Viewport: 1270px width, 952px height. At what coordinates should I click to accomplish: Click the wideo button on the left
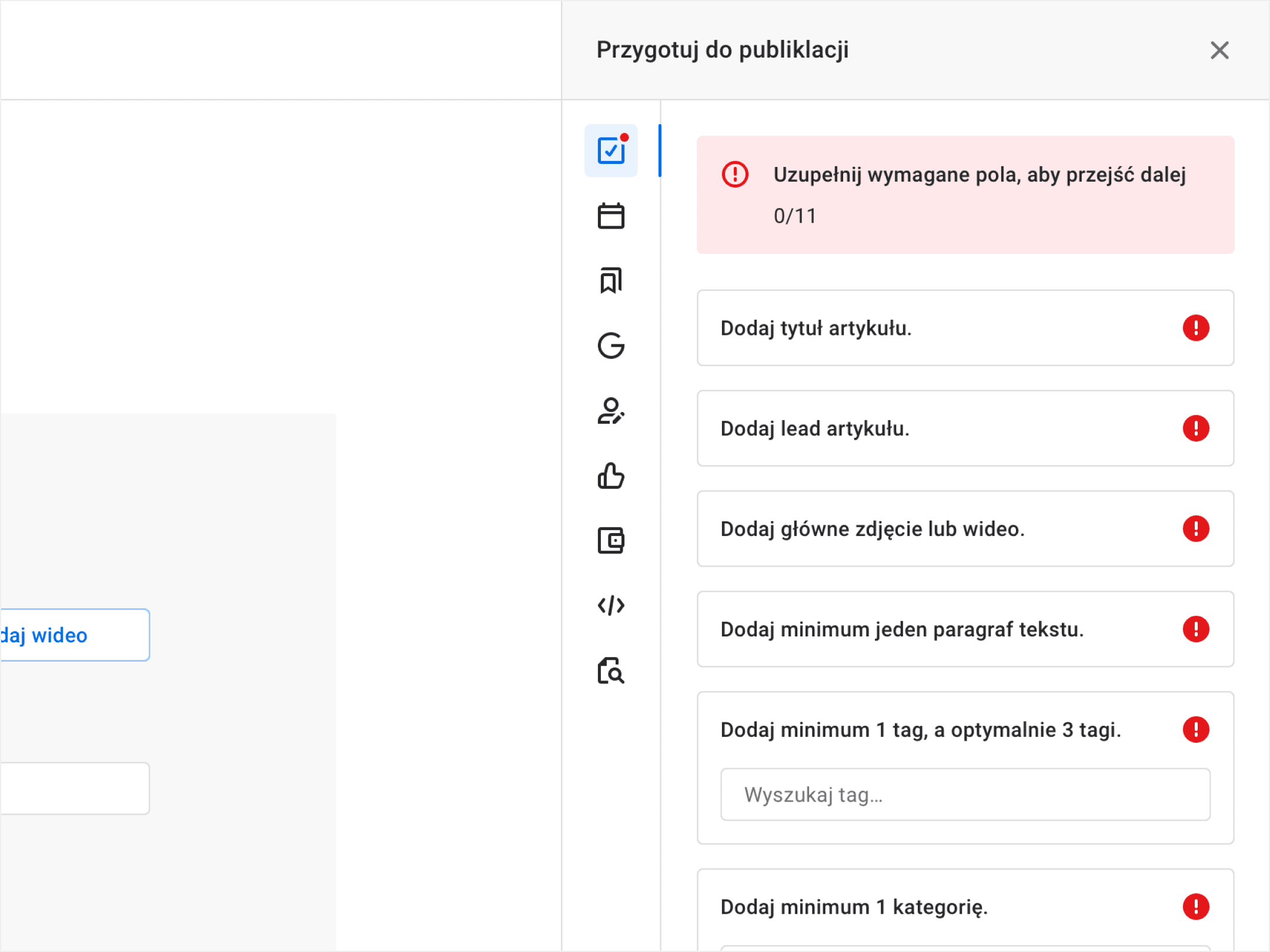pyautogui.click(x=75, y=635)
